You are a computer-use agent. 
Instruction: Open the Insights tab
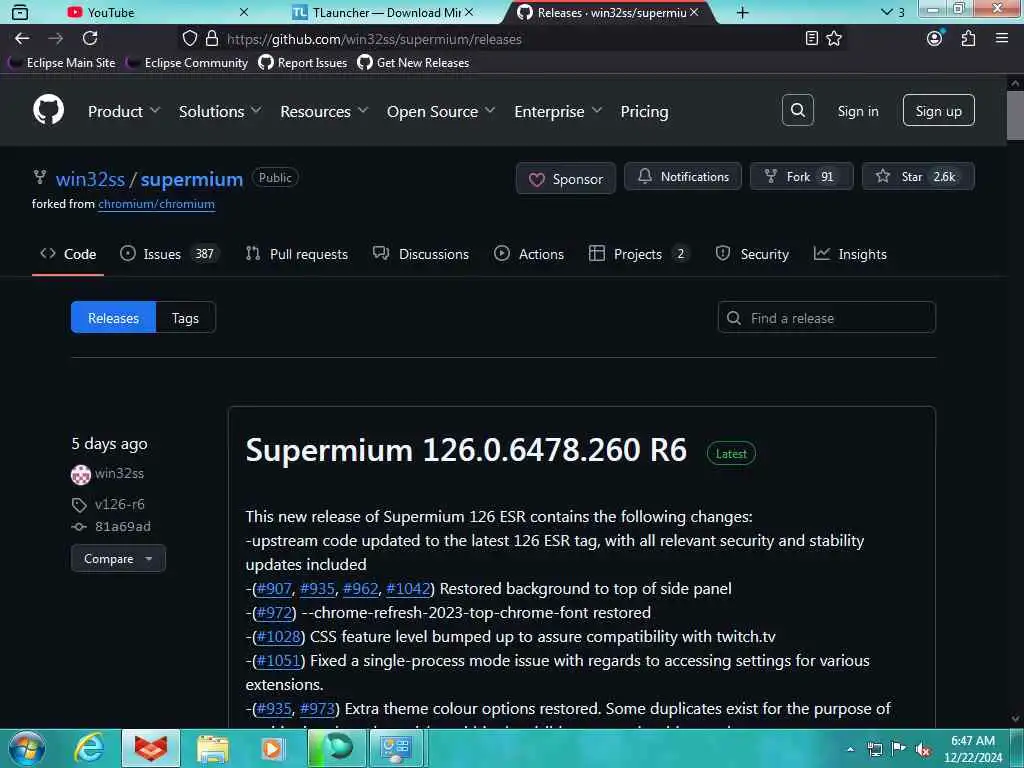(850, 254)
